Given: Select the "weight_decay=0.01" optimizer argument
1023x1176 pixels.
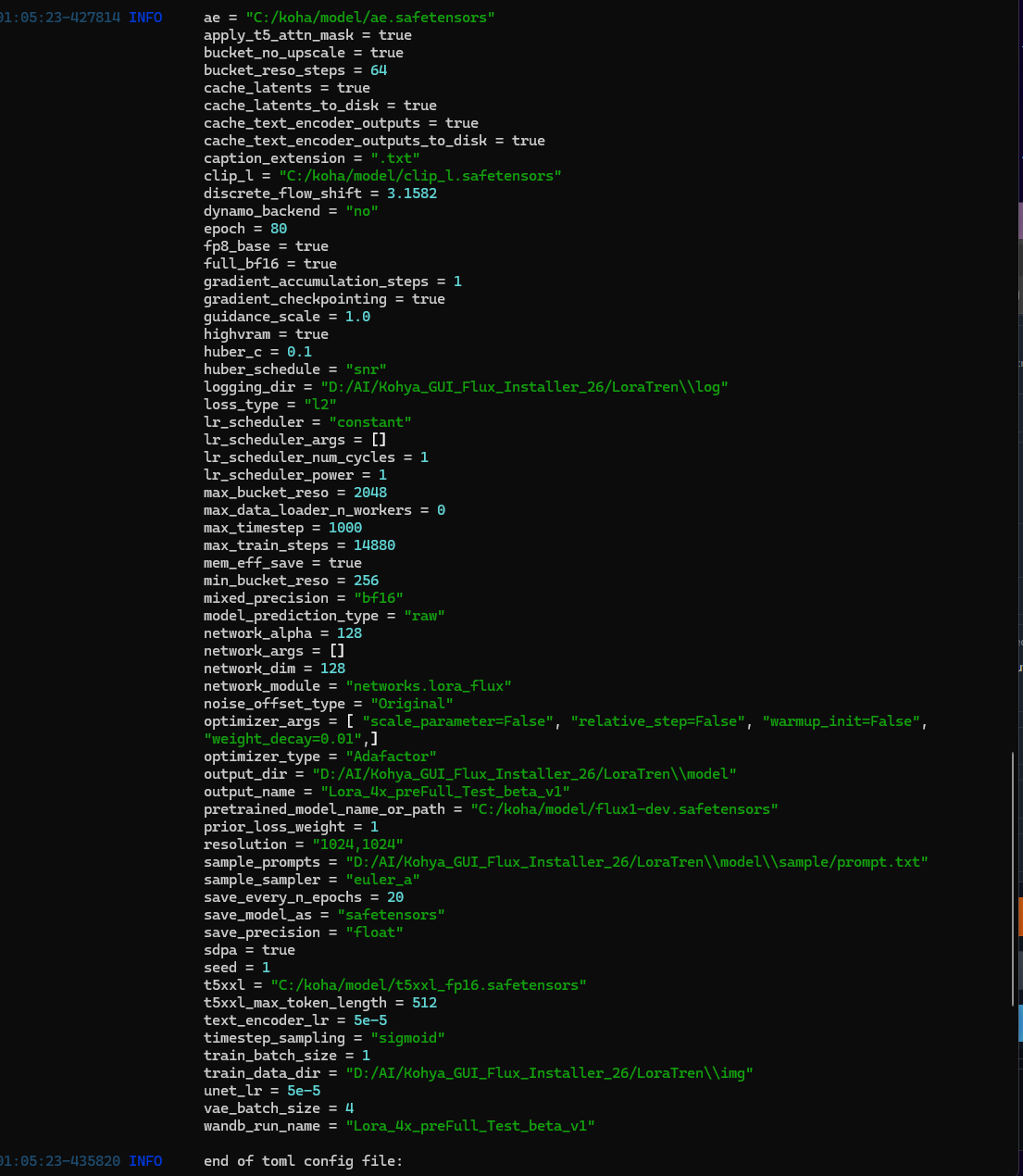Looking at the screenshot, I should pos(282,739).
